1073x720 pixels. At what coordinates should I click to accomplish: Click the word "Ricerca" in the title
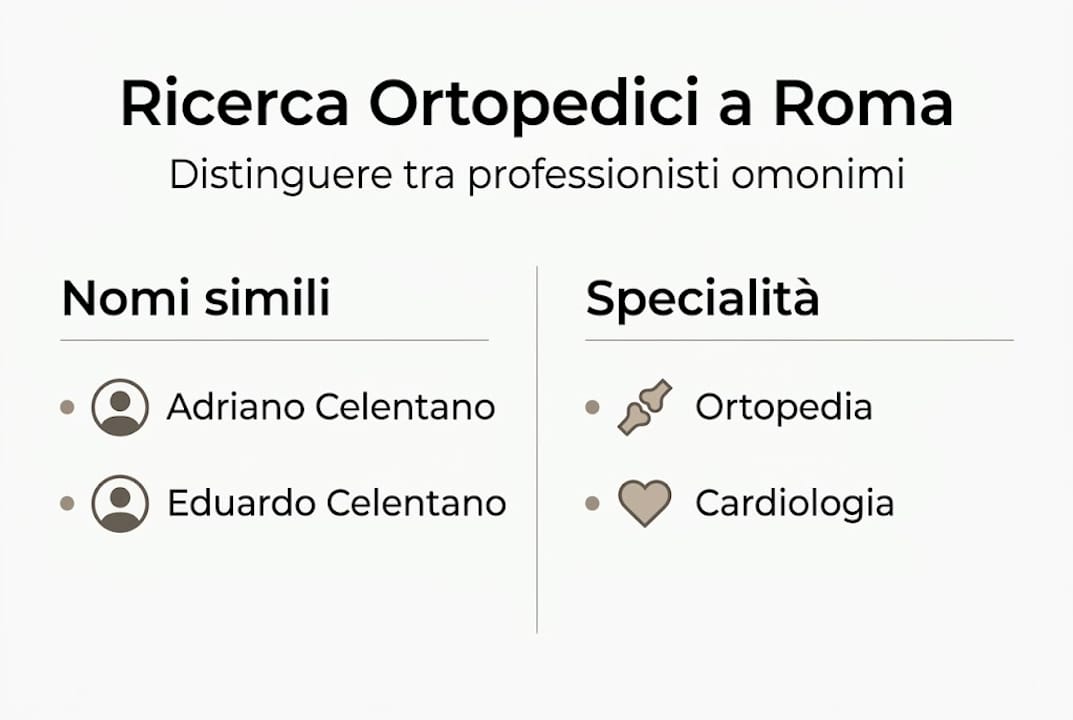point(235,104)
